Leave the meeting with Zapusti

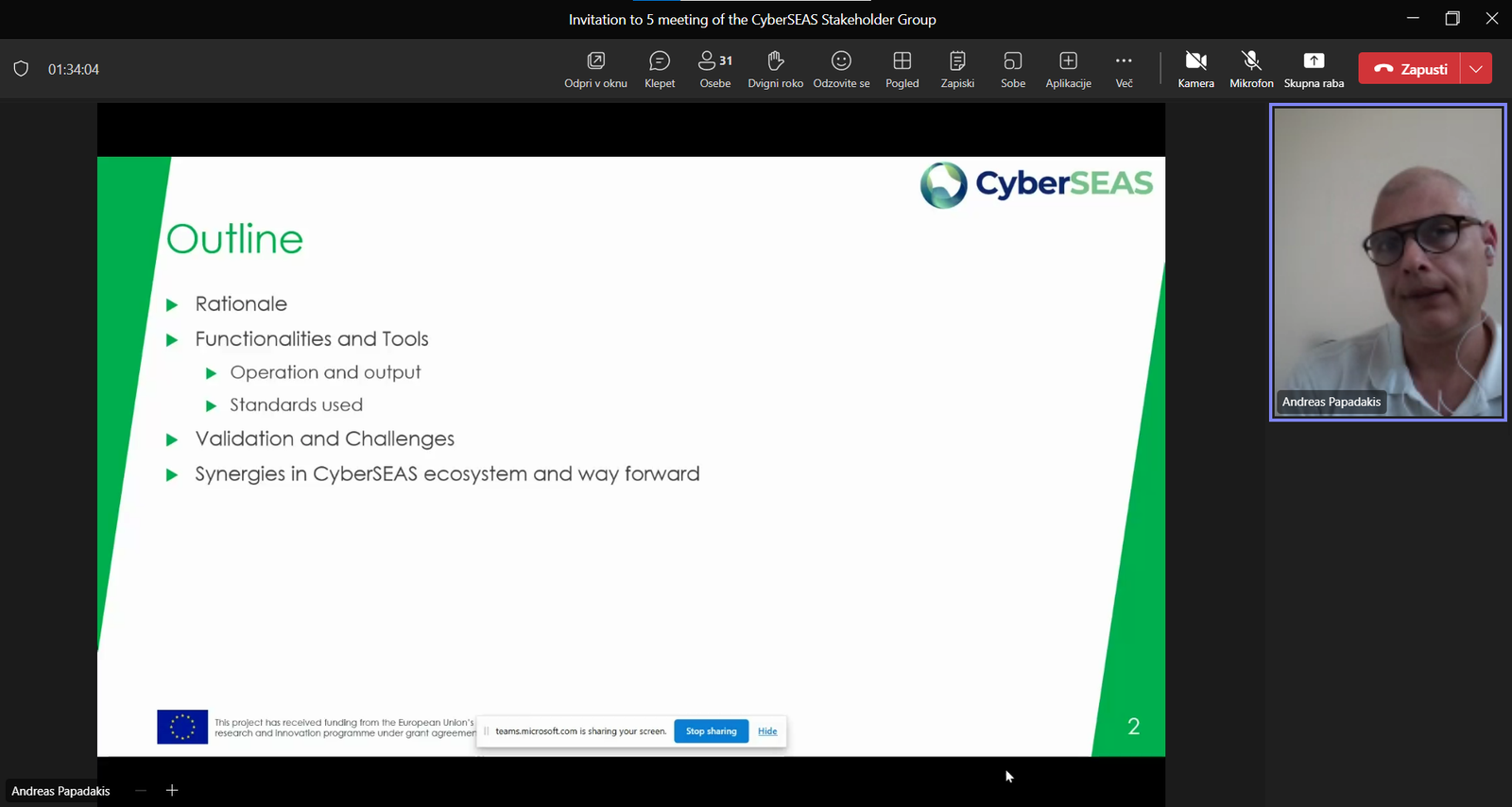click(x=1410, y=69)
